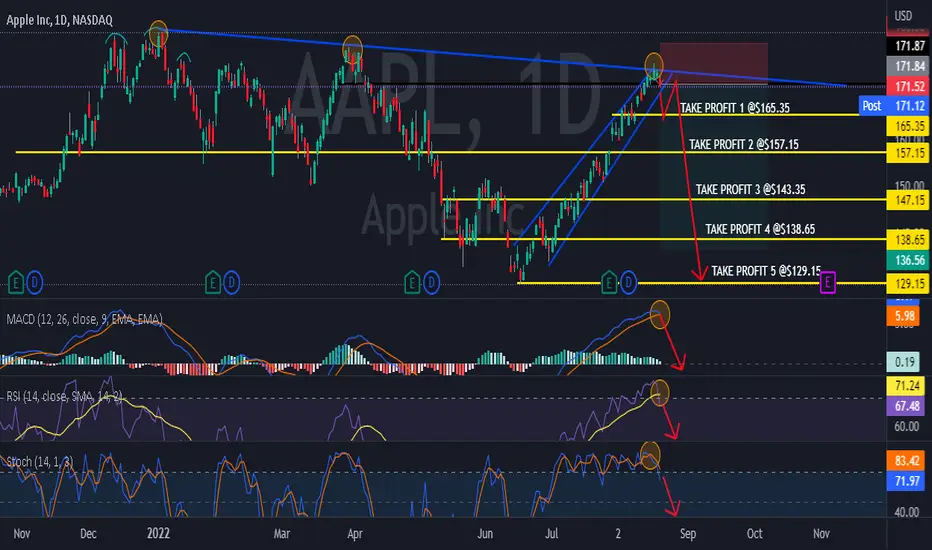Select the TAKE PROFIT 3 @$143.35 label
Image resolution: width=932 pixels, height=550 pixels.
click(x=751, y=190)
